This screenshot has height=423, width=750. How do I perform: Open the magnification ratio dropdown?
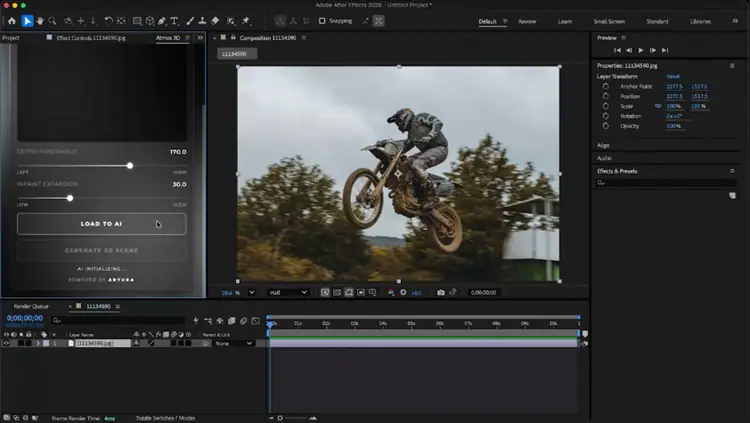[252, 292]
